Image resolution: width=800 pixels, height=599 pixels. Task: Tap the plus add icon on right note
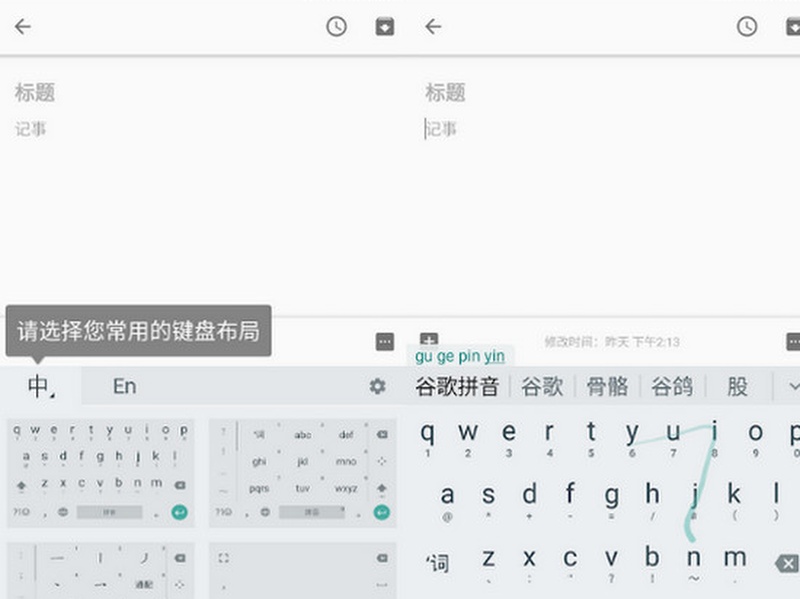point(429,339)
